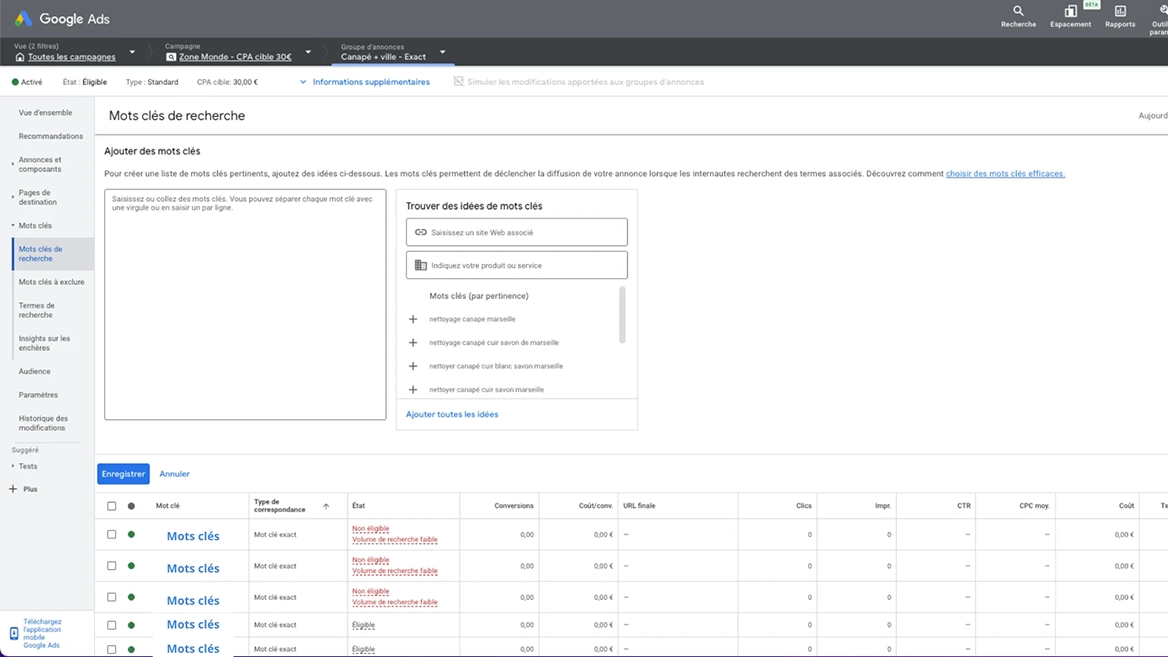Click the Conversions column header
This screenshot has height=657, width=1168.
click(514, 506)
